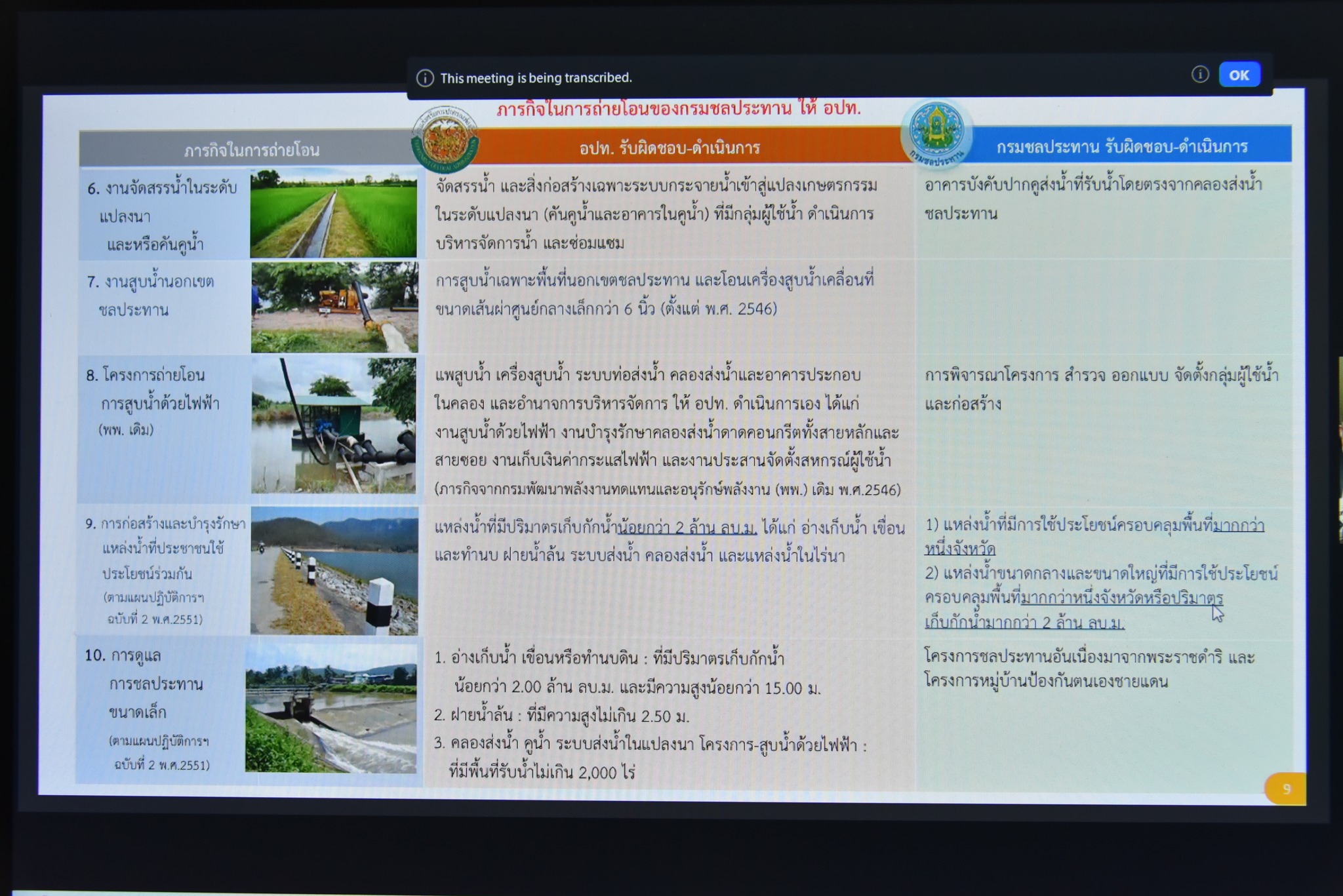Select the rice field canal photo in row 6
Viewport: 1343px width, 896px height.
[333, 213]
